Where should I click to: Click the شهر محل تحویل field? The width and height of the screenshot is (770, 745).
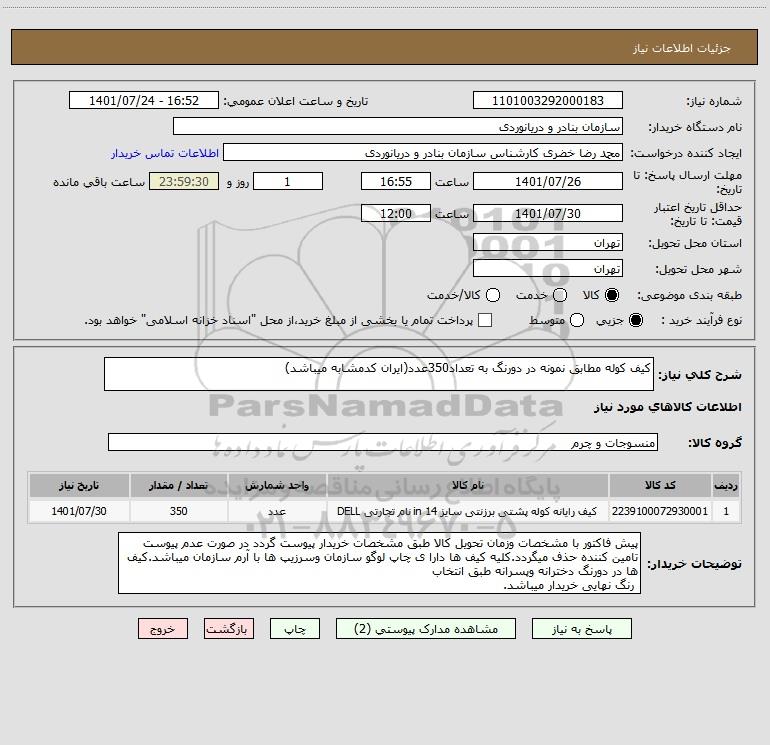point(548,268)
